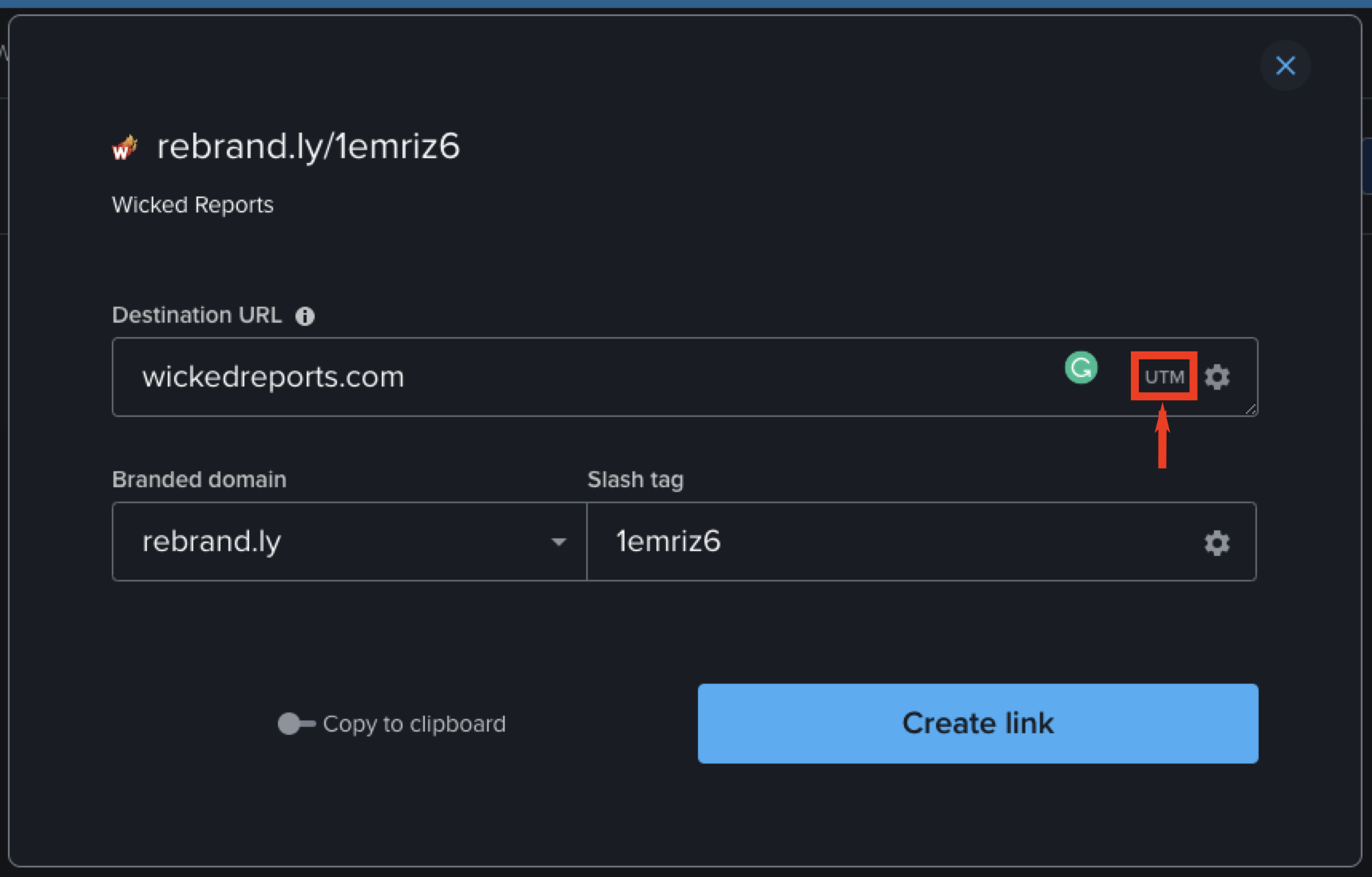1372x877 pixels.
Task: Click the Create link button
Action: click(977, 723)
